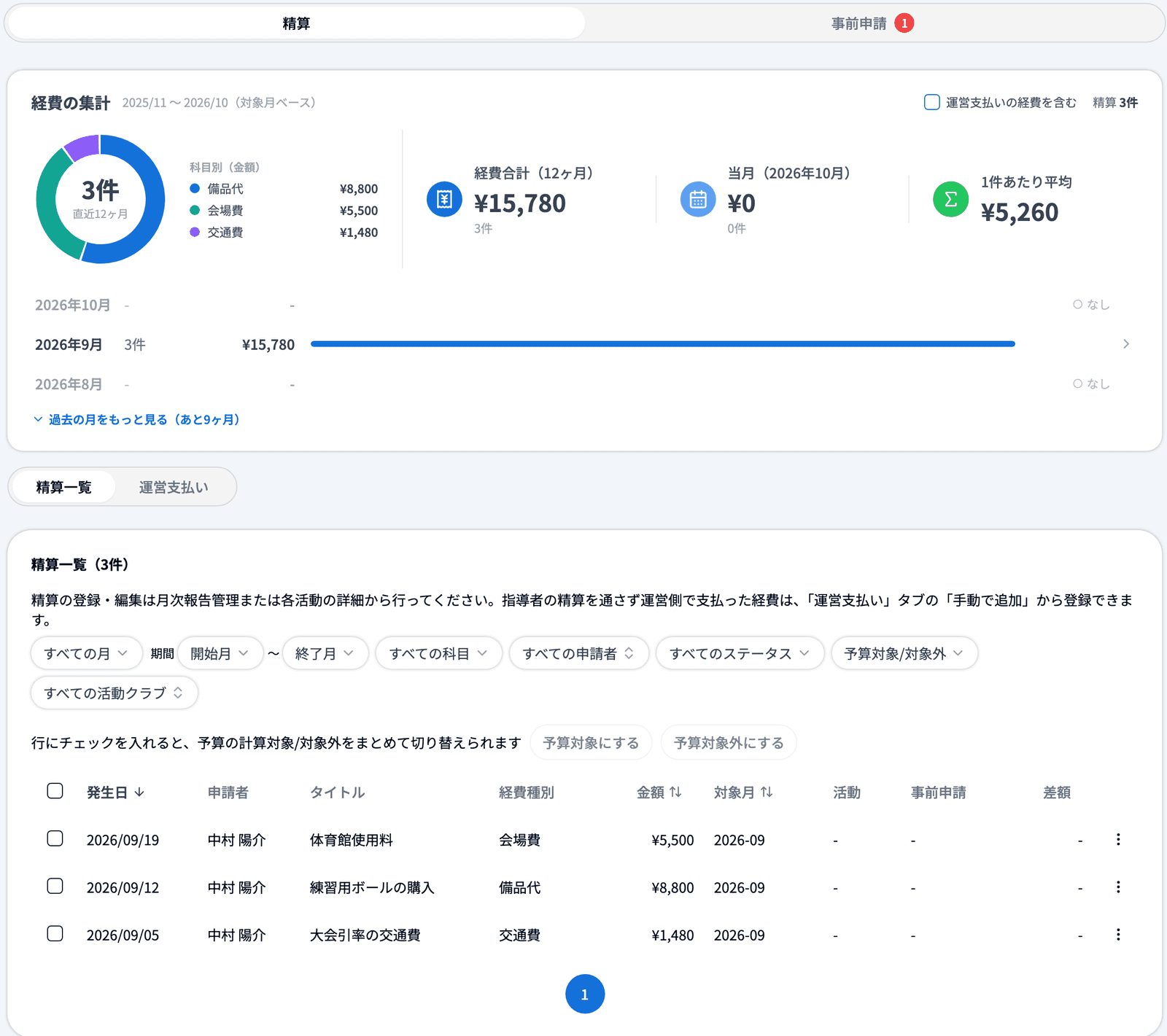Click the blue 備品代 legend dot
This screenshot has width=1167, height=1036.
point(195,189)
